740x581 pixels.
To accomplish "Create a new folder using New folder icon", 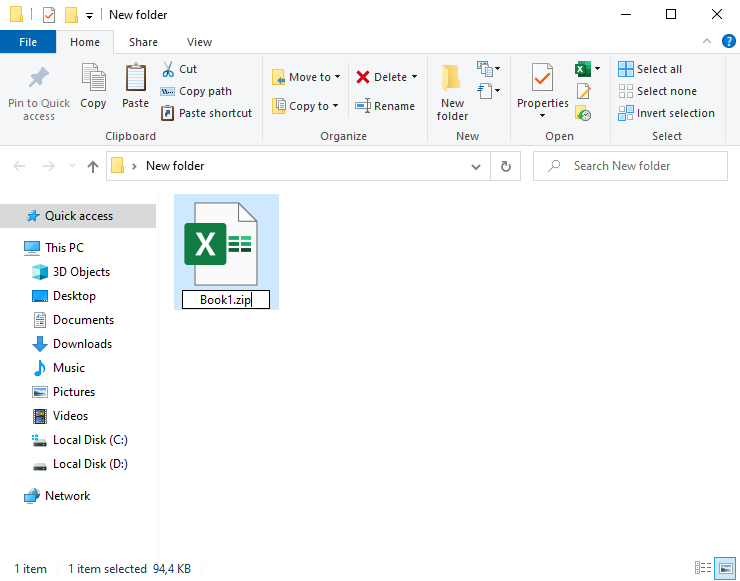I will (x=451, y=78).
